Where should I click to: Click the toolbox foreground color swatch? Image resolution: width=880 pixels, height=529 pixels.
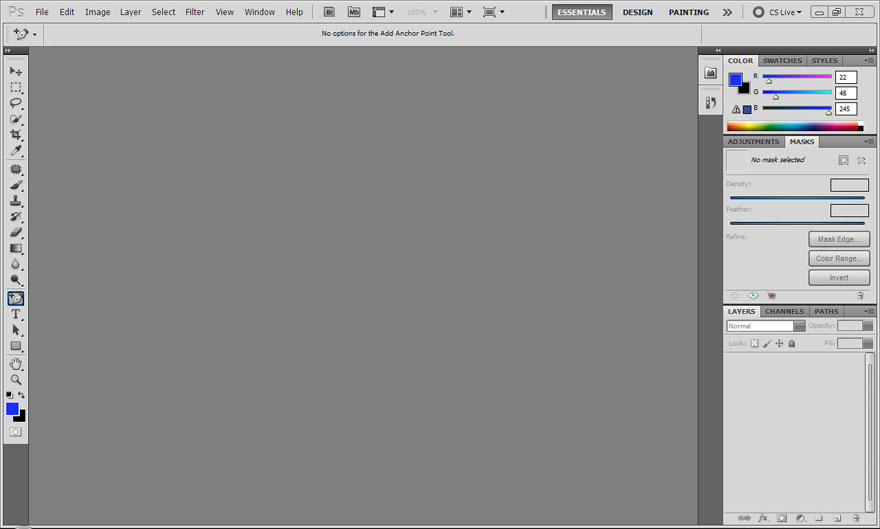(12, 409)
